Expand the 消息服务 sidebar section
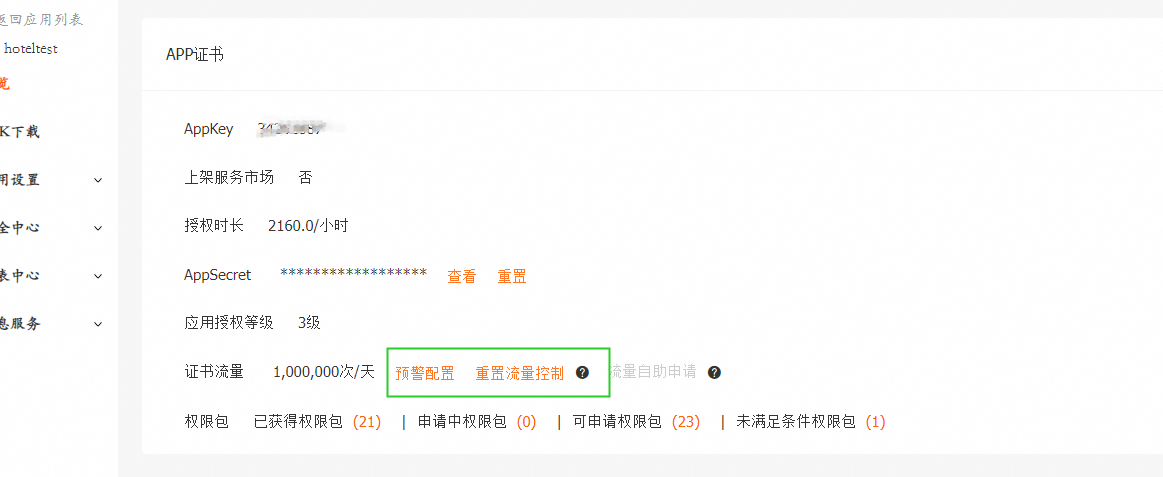The width and height of the screenshot is (1163, 477). pyautogui.click(x=50, y=324)
